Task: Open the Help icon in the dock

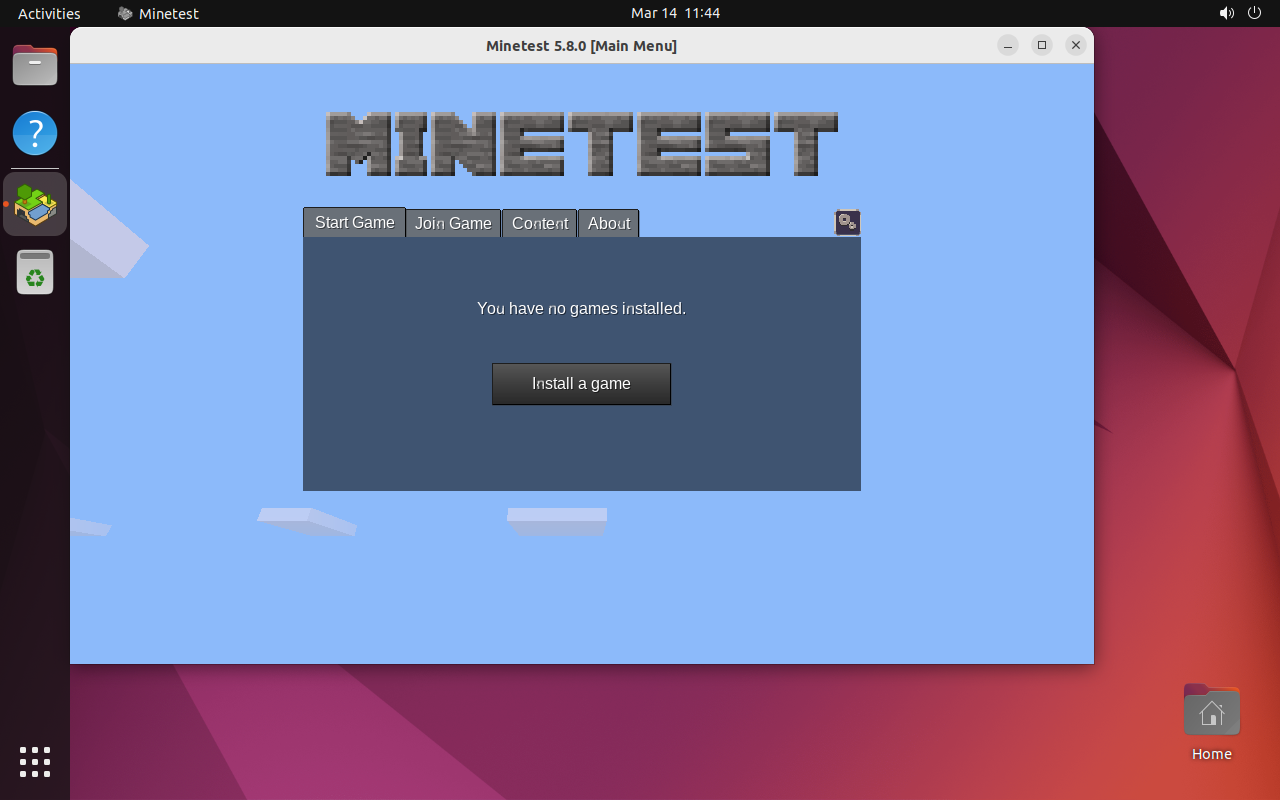Action: click(35, 132)
